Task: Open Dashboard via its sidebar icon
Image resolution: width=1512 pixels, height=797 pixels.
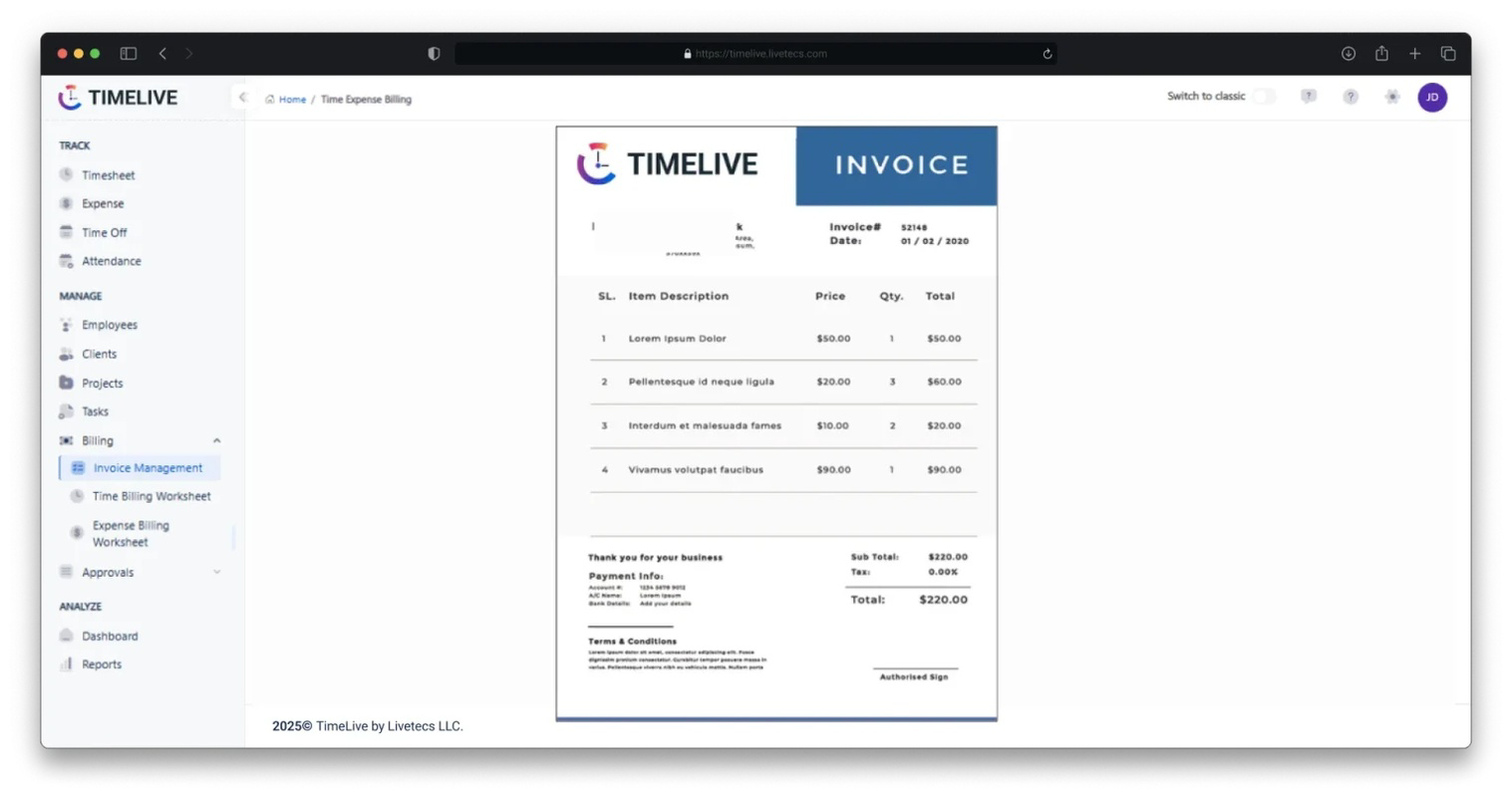Action: [66, 636]
